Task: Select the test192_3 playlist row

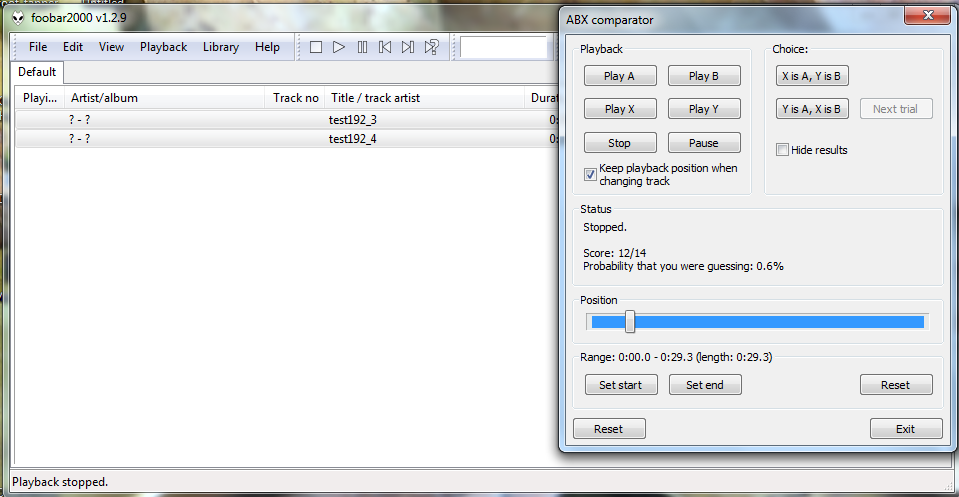Action: [287, 120]
